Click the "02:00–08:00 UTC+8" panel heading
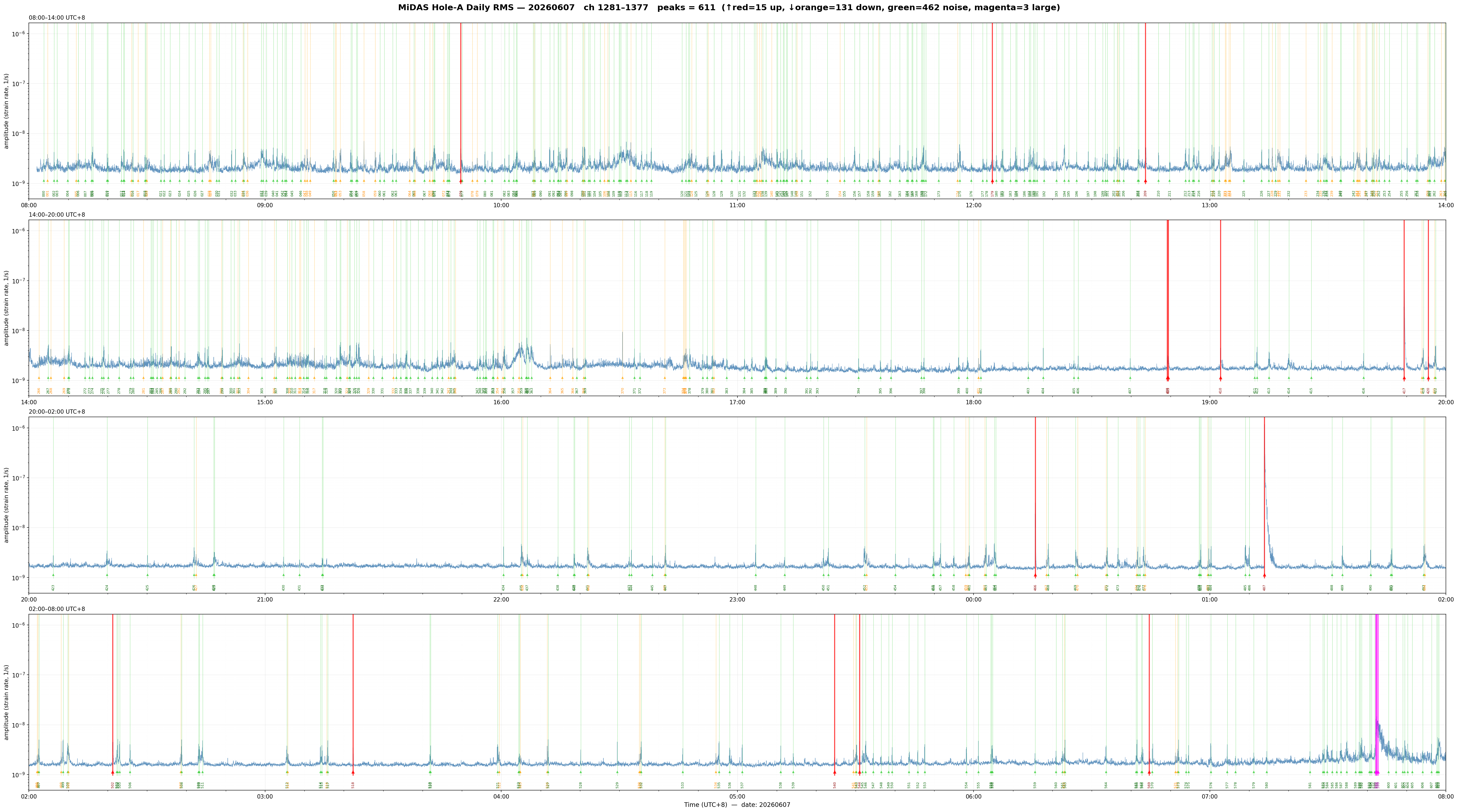The width and height of the screenshot is (1458, 812). click(x=57, y=609)
